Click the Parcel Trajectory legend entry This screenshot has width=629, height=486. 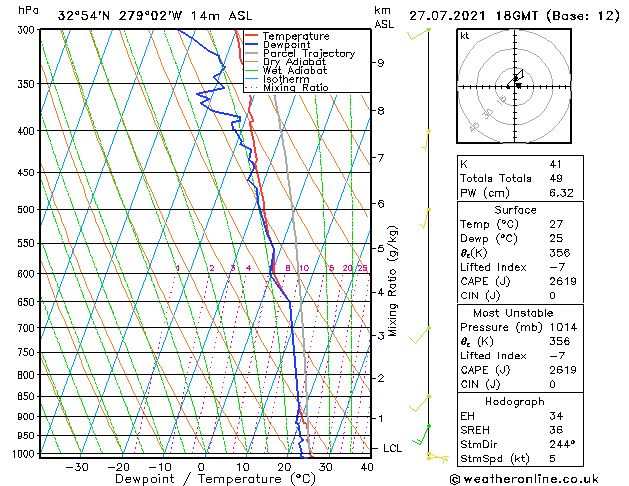point(300,53)
